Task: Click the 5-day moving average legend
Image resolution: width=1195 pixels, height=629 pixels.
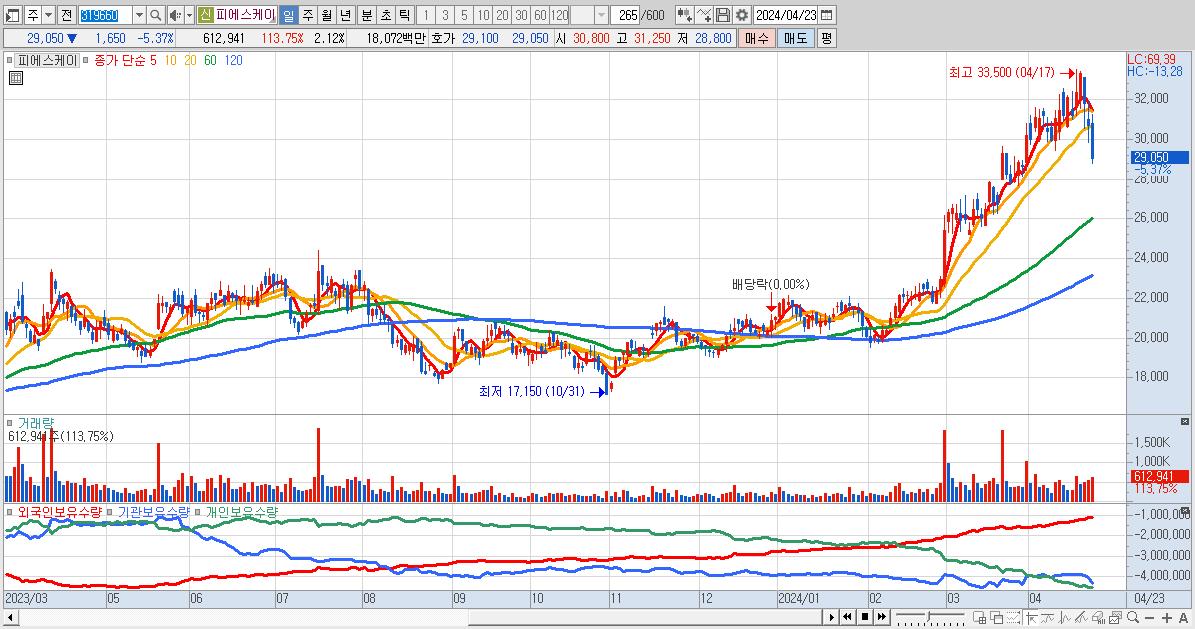Action: pos(152,60)
